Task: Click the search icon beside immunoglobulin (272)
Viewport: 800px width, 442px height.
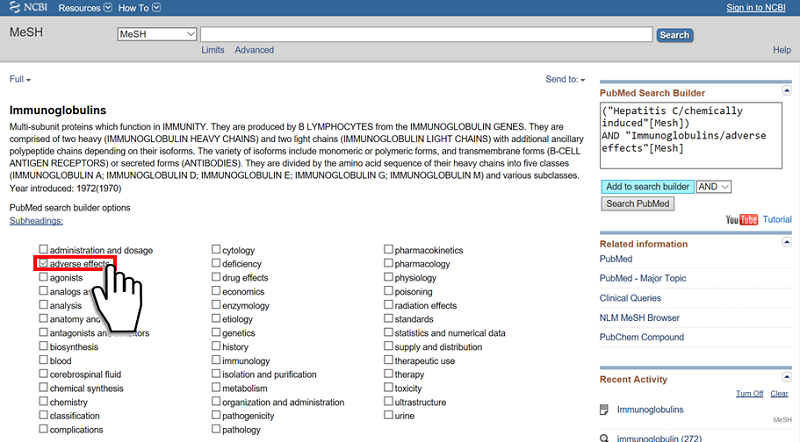Action: click(x=604, y=438)
